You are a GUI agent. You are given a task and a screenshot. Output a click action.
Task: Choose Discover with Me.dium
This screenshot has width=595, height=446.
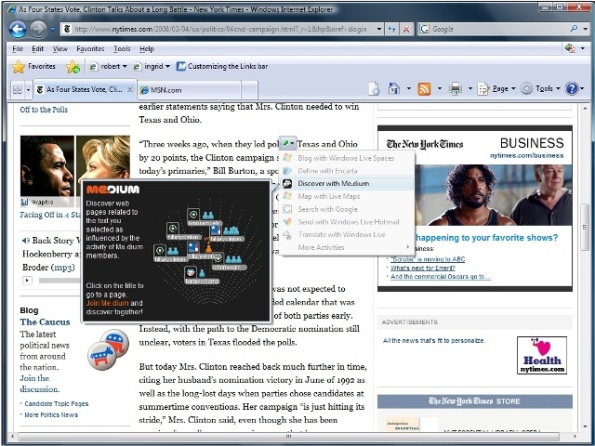point(346,183)
